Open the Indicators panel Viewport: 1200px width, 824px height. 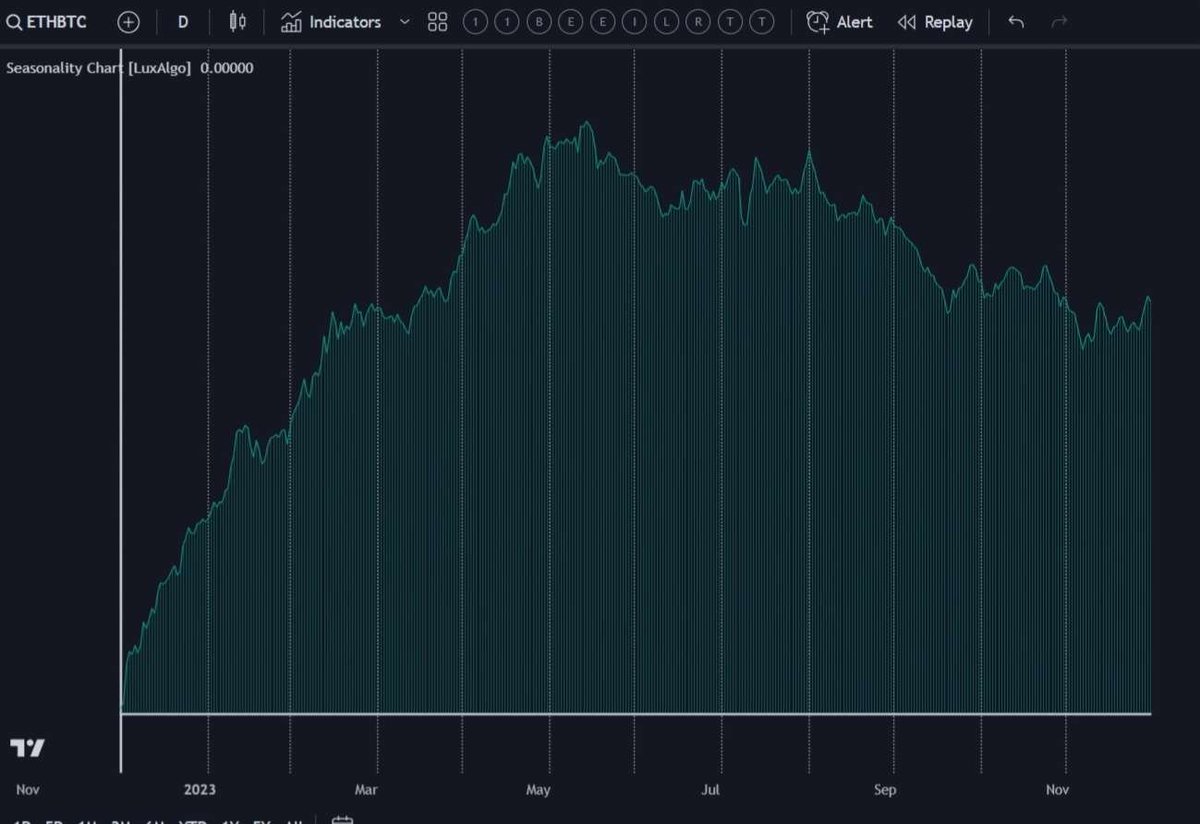coord(332,21)
